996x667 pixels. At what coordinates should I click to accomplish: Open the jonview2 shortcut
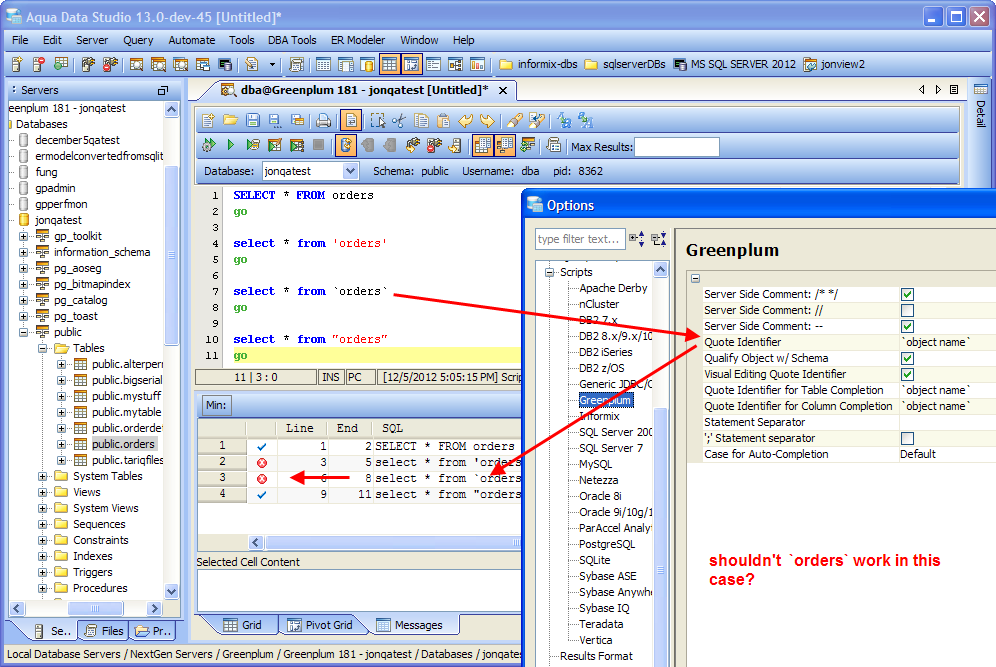click(x=835, y=64)
